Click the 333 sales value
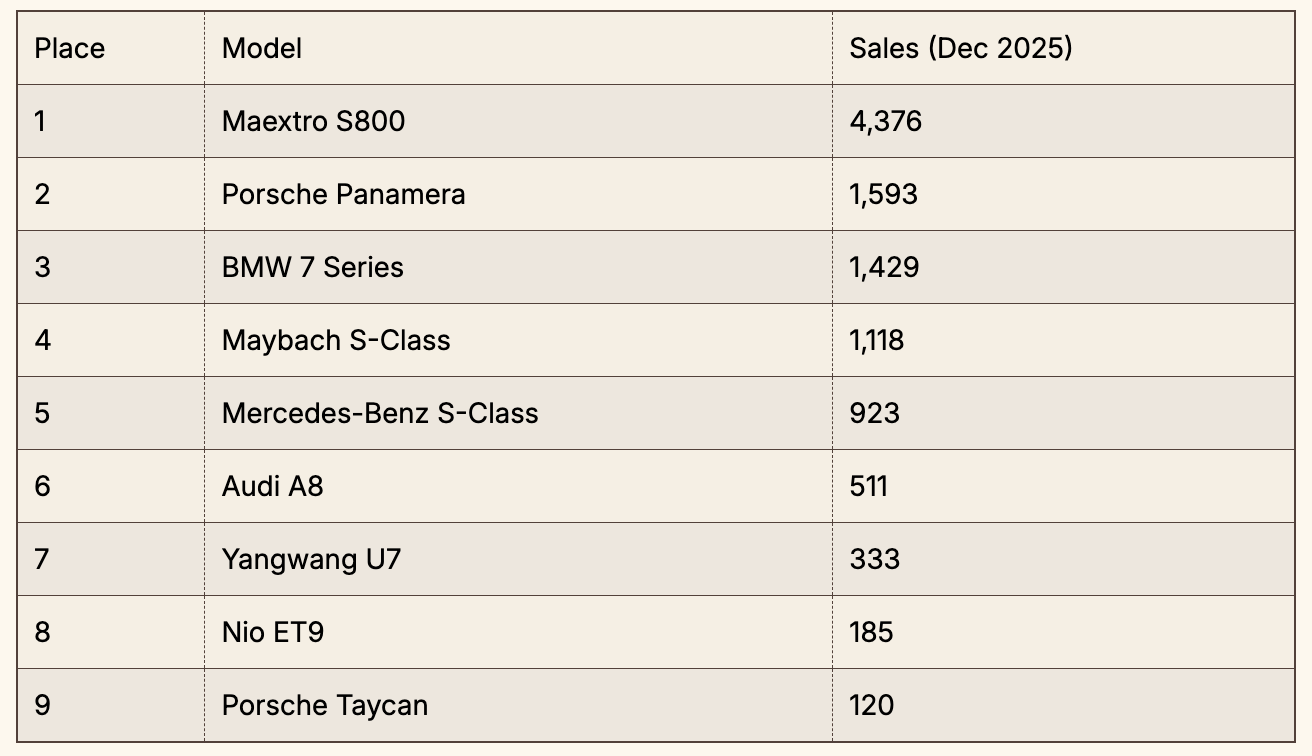 [x=874, y=558]
